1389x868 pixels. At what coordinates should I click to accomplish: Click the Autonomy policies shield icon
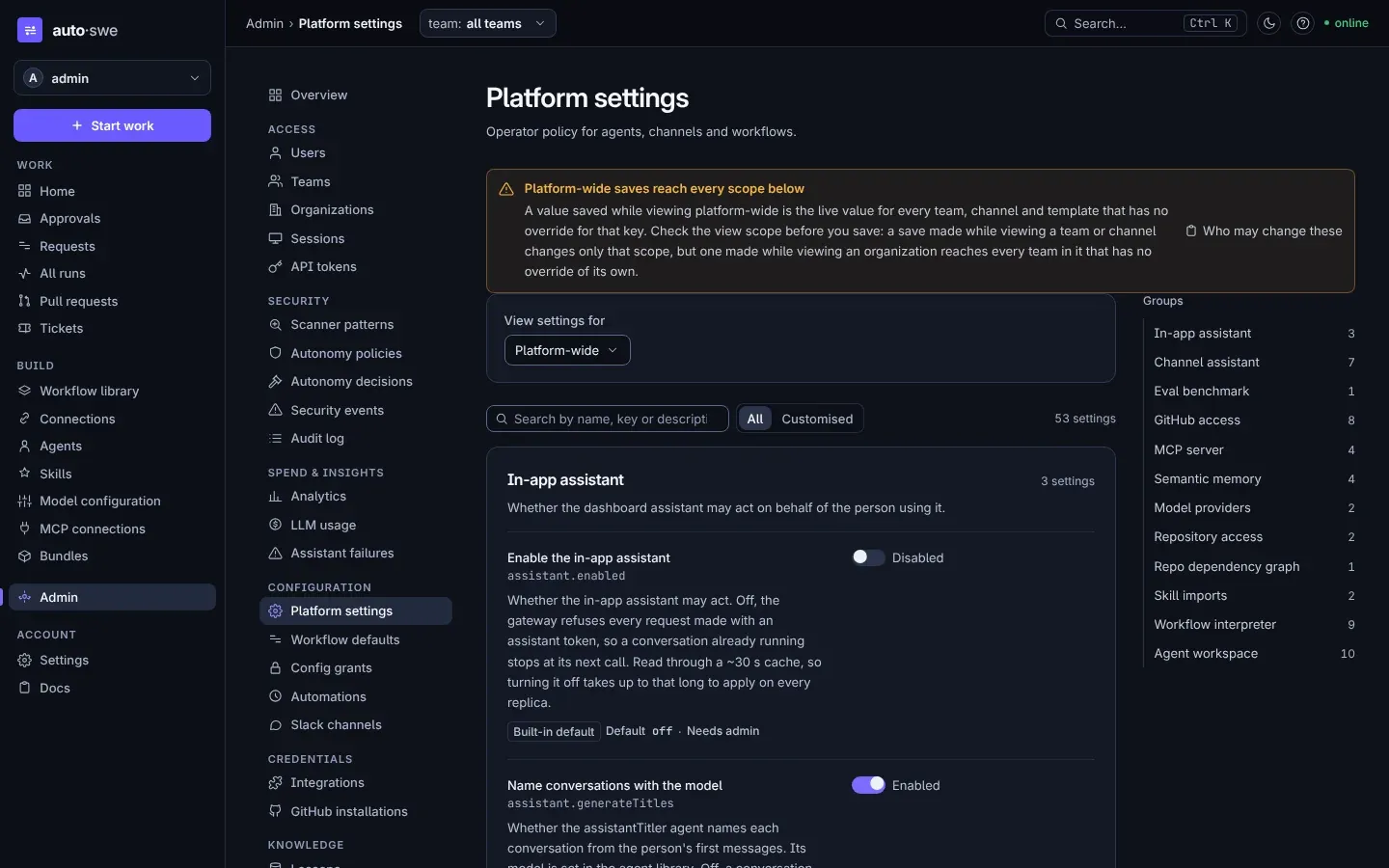coord(275,353)
